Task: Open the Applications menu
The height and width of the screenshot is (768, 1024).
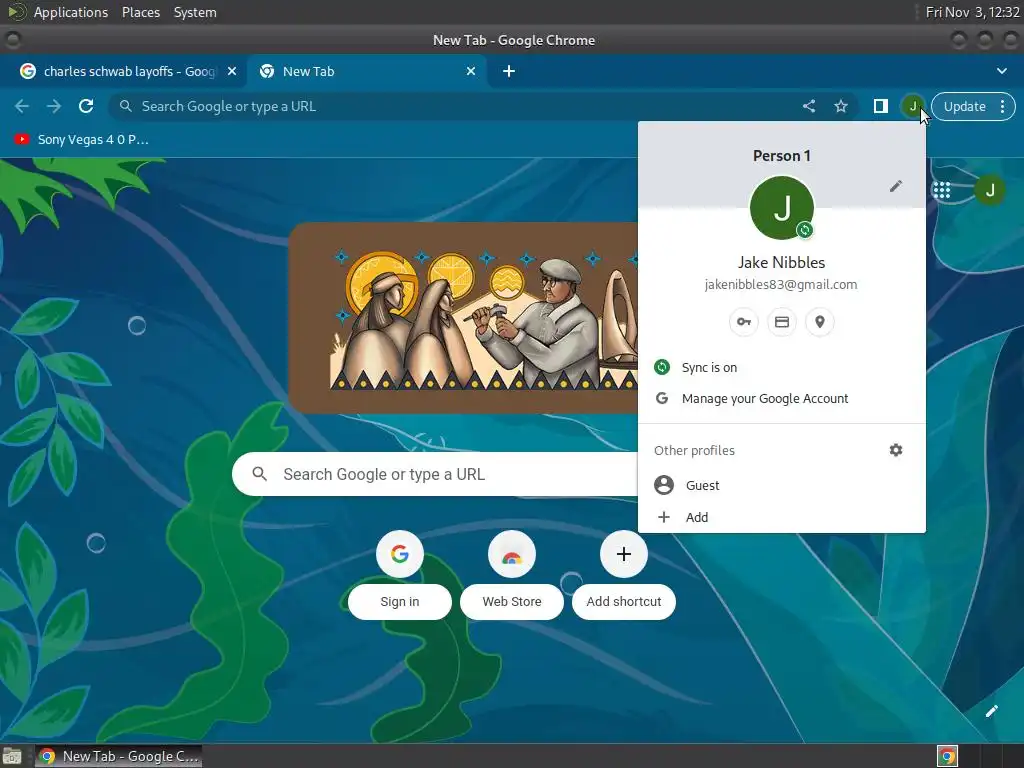Action: coord(71,12)
